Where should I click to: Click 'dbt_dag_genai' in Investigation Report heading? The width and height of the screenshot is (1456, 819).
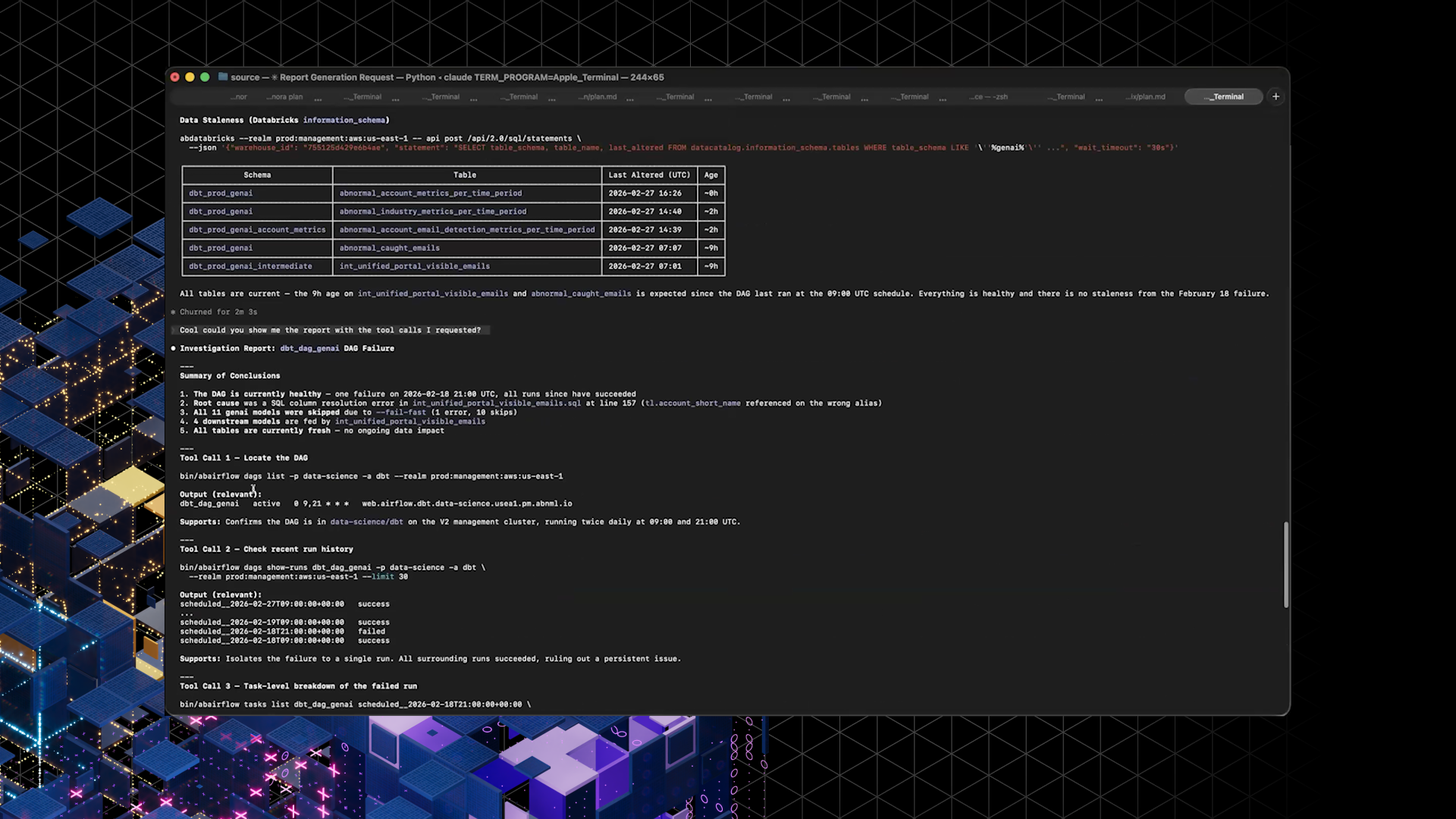(309, 348)
